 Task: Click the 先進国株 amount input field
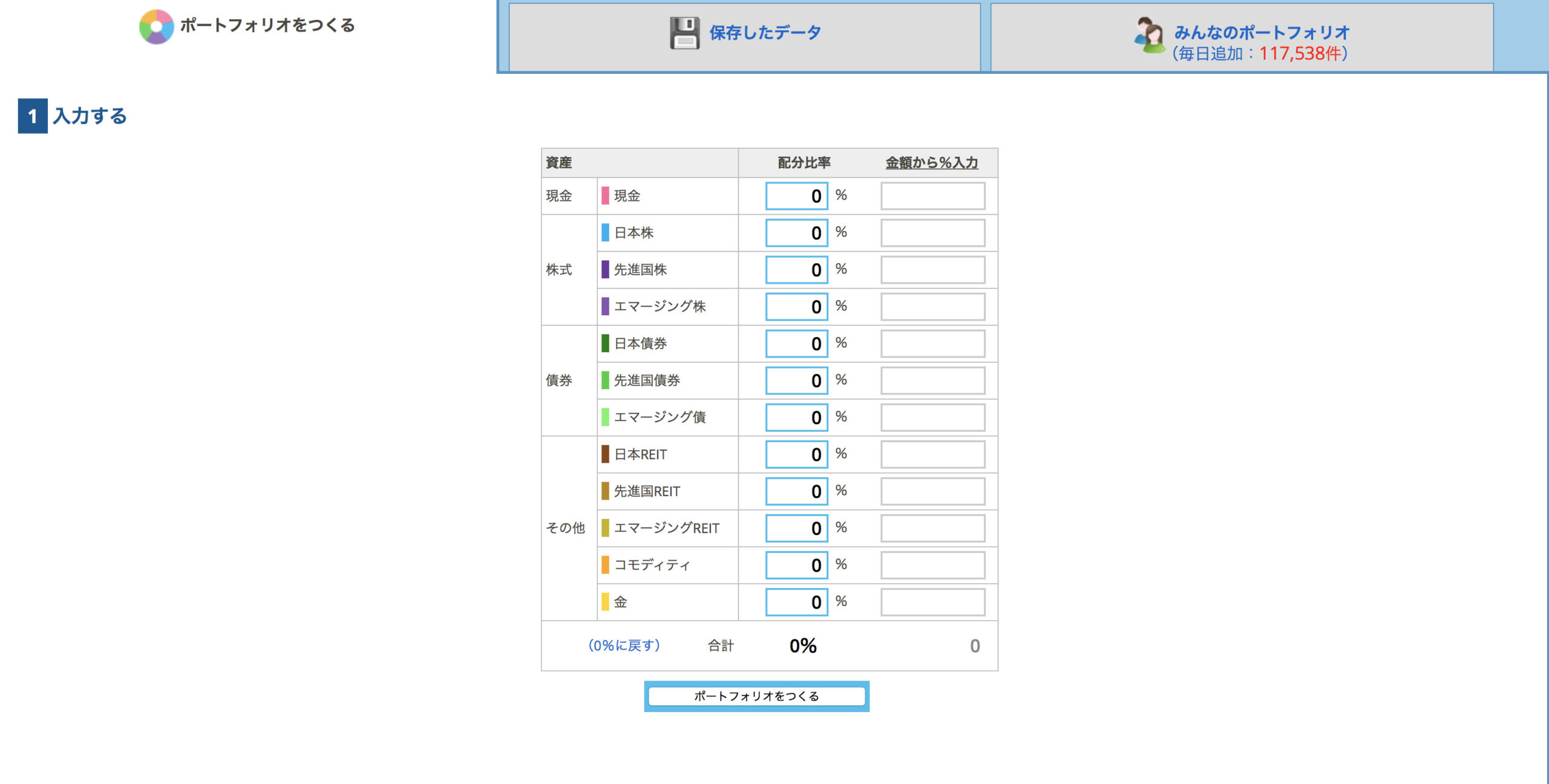coord(932,270)
